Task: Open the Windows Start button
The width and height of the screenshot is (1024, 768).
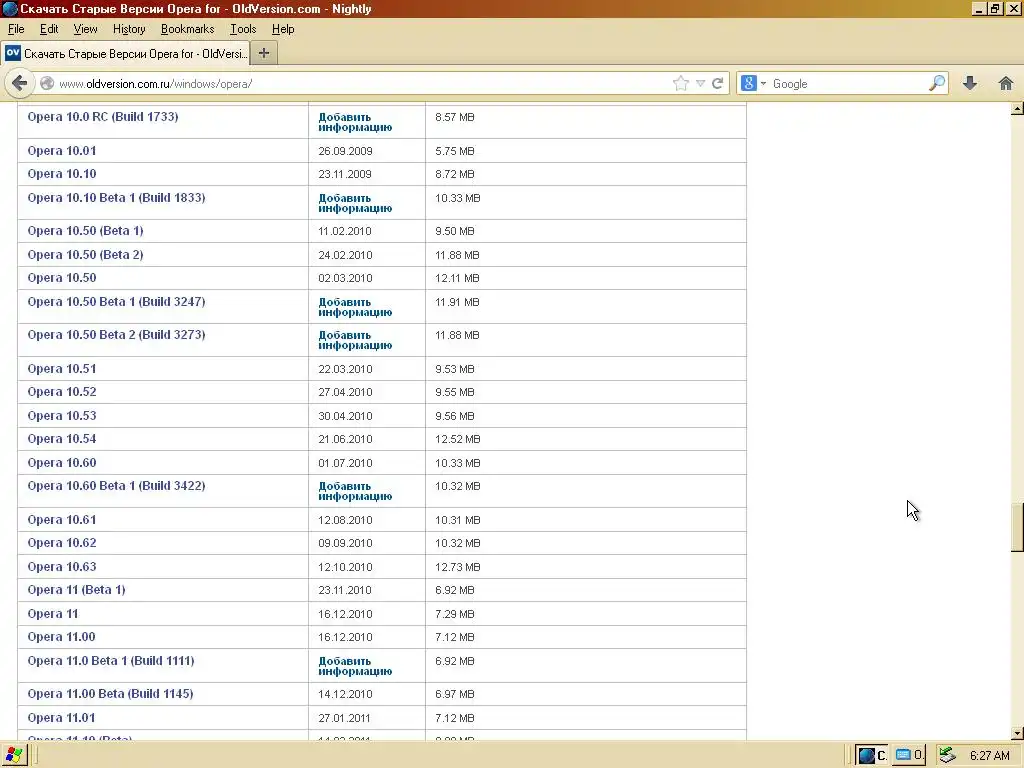Action: [x=14, y=755]
